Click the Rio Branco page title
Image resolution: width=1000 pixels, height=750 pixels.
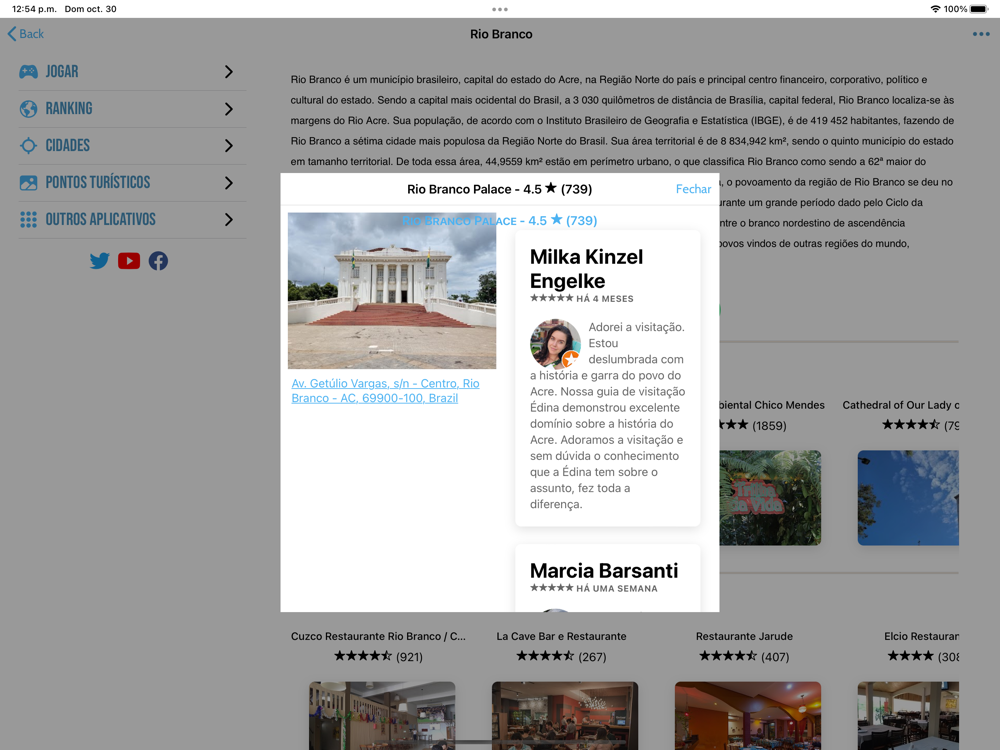[501, 34]
